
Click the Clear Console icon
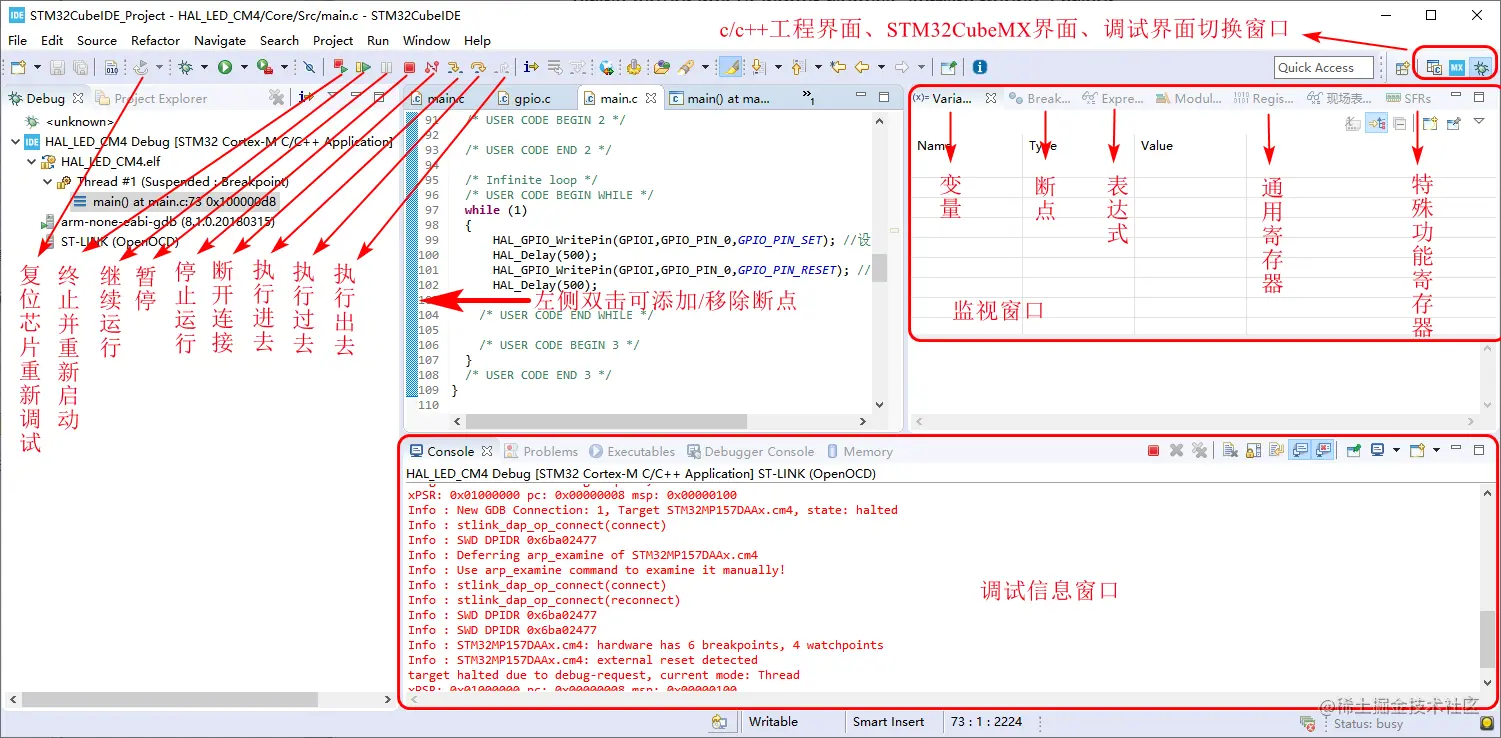(1229, 451)
